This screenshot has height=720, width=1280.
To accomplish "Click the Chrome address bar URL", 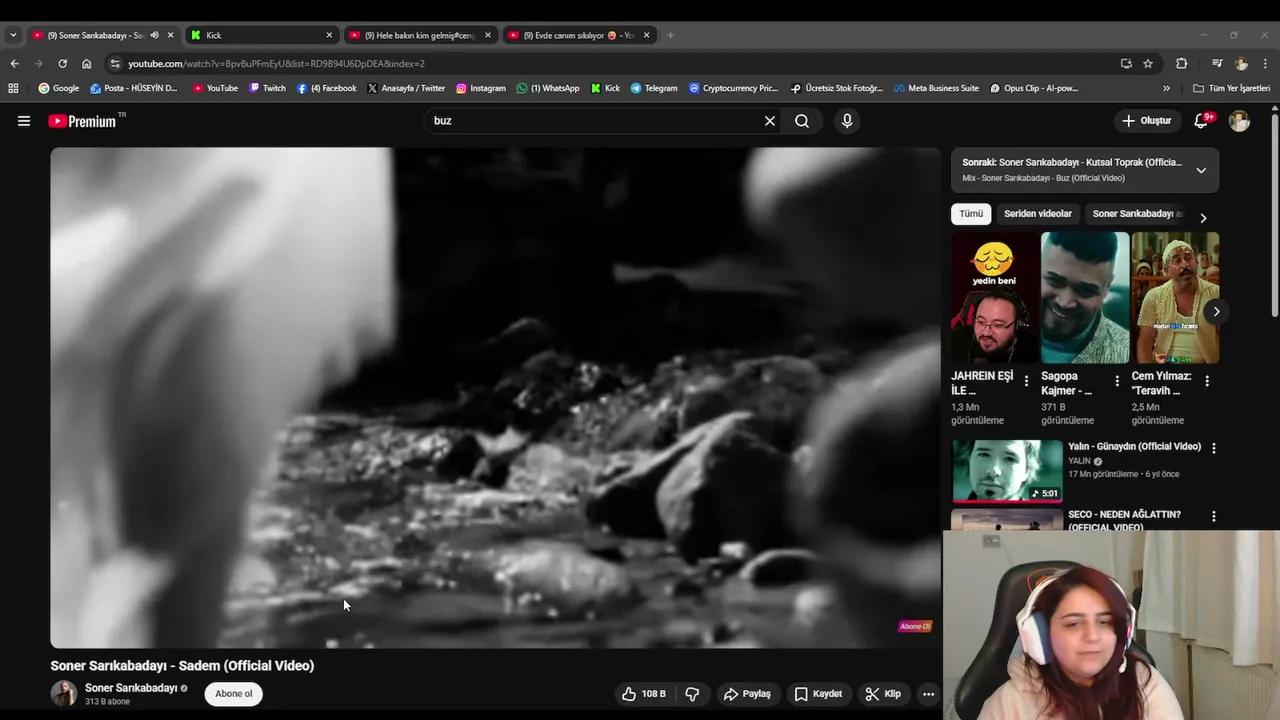I will point(276,63).
